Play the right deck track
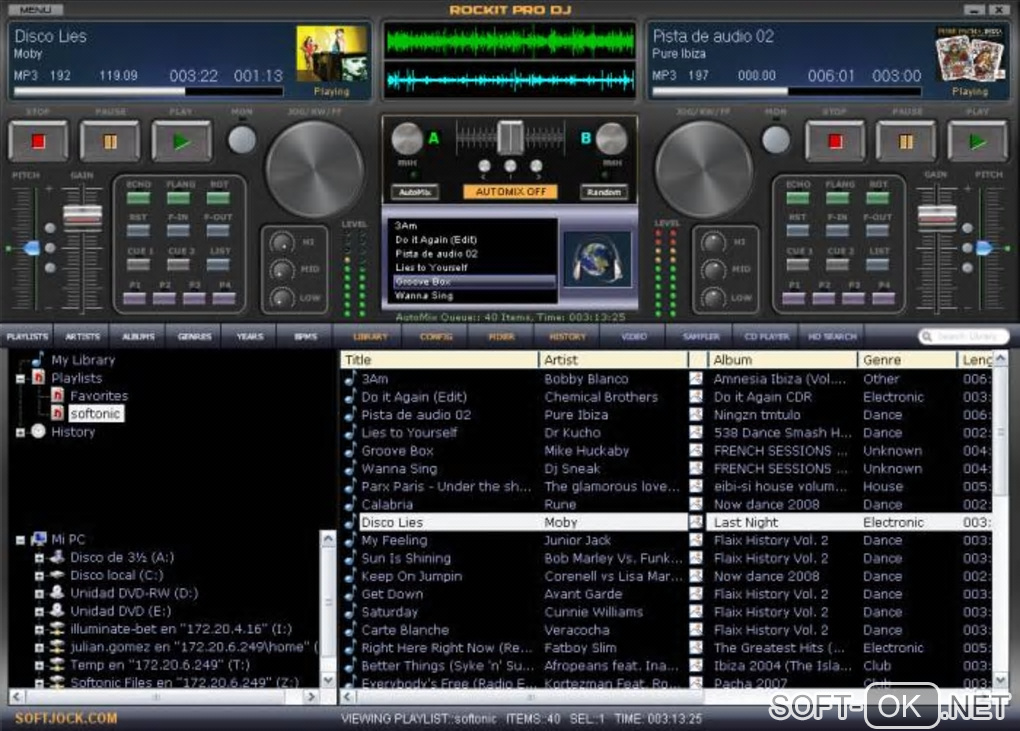1020x731 pixels. click(977, 141)
